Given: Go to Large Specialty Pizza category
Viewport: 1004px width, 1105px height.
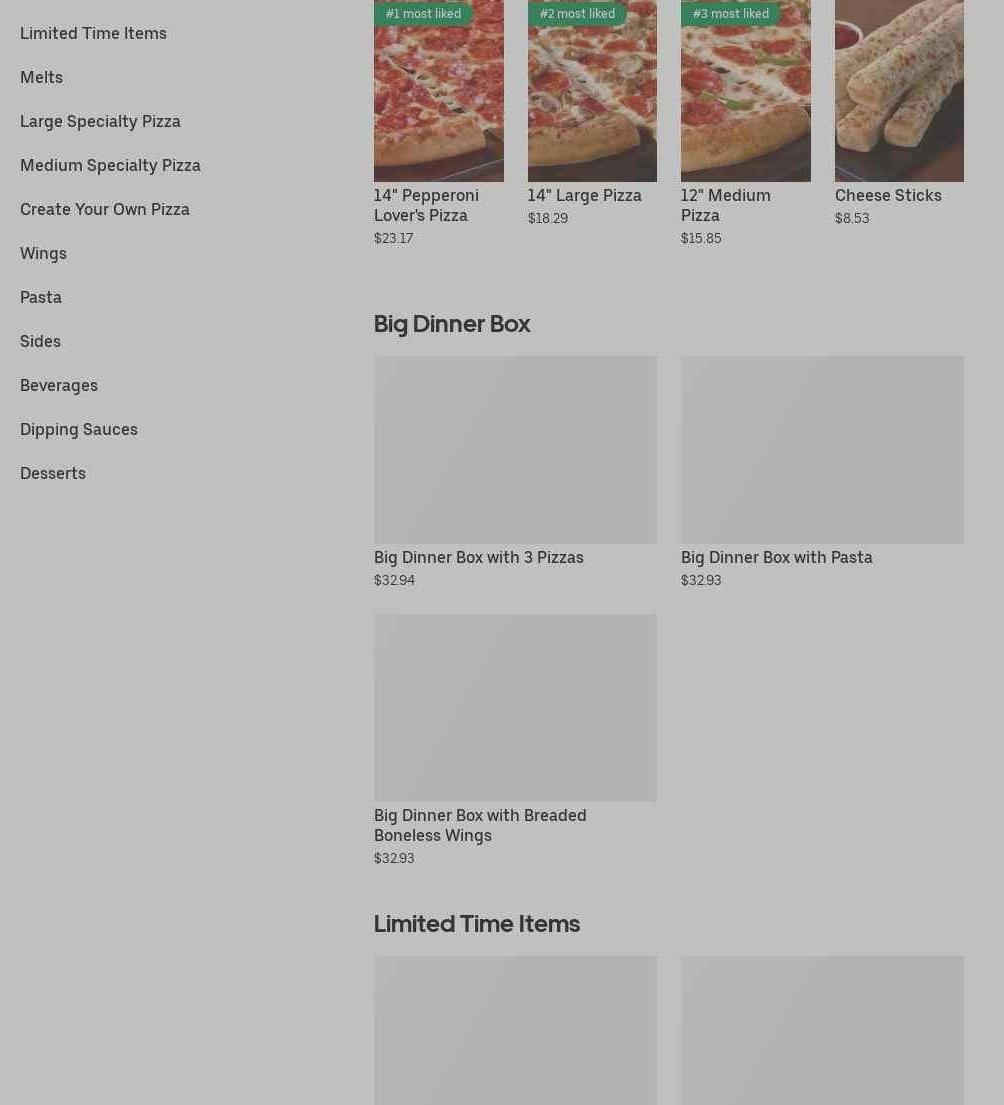Looking at the screenshot, I should [100, 121].
